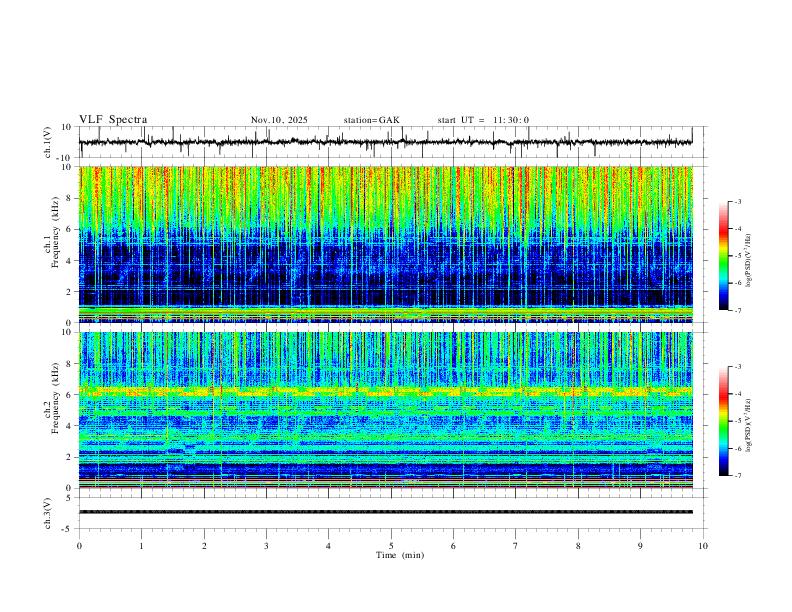Viewport: 792px width, 612px height.
Task: Click the ch.1 voltage waveform trace
Action: tap(385, 142)
